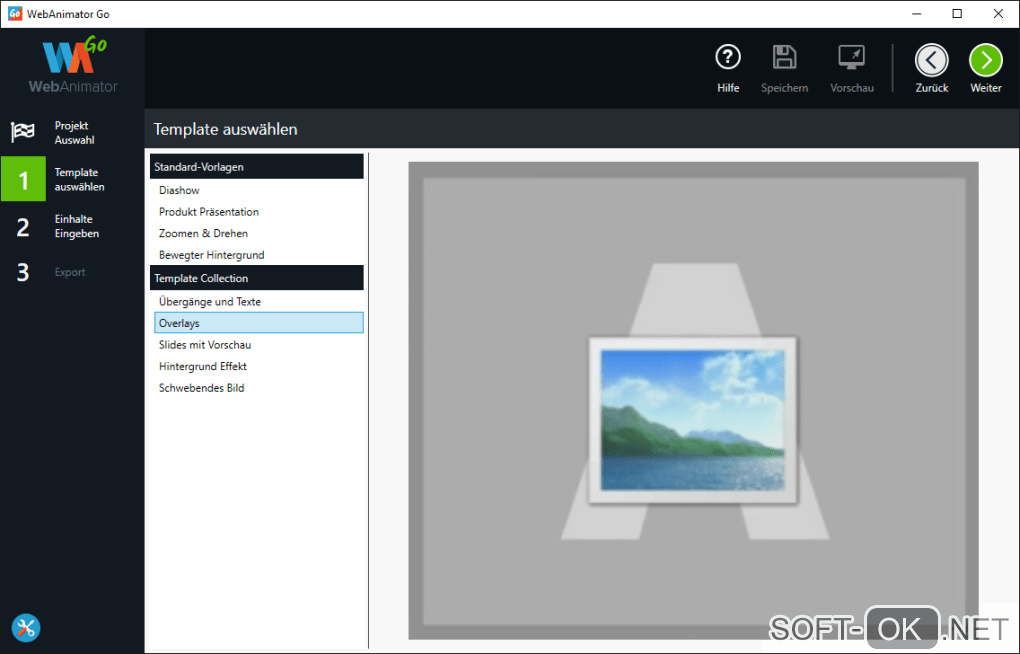
Task: Go back with the Zurück arrow
Action: pyautogui.click(x=931, y=61)
